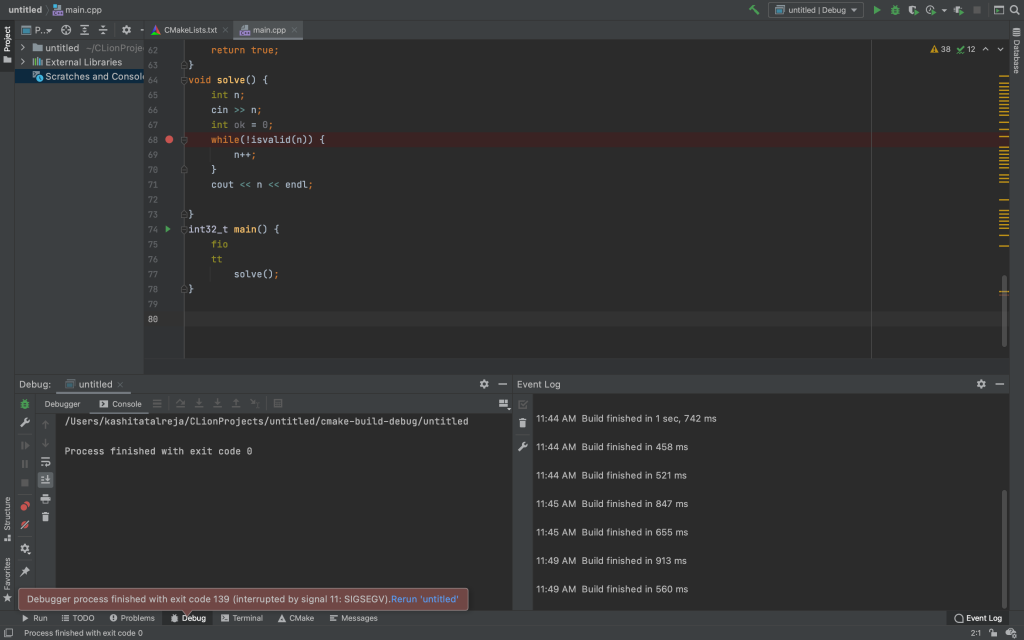Go to next highlighted error arrow
Image resolution: width=1024 pixels, height=640 pixels.
[x=1000, y=49]
